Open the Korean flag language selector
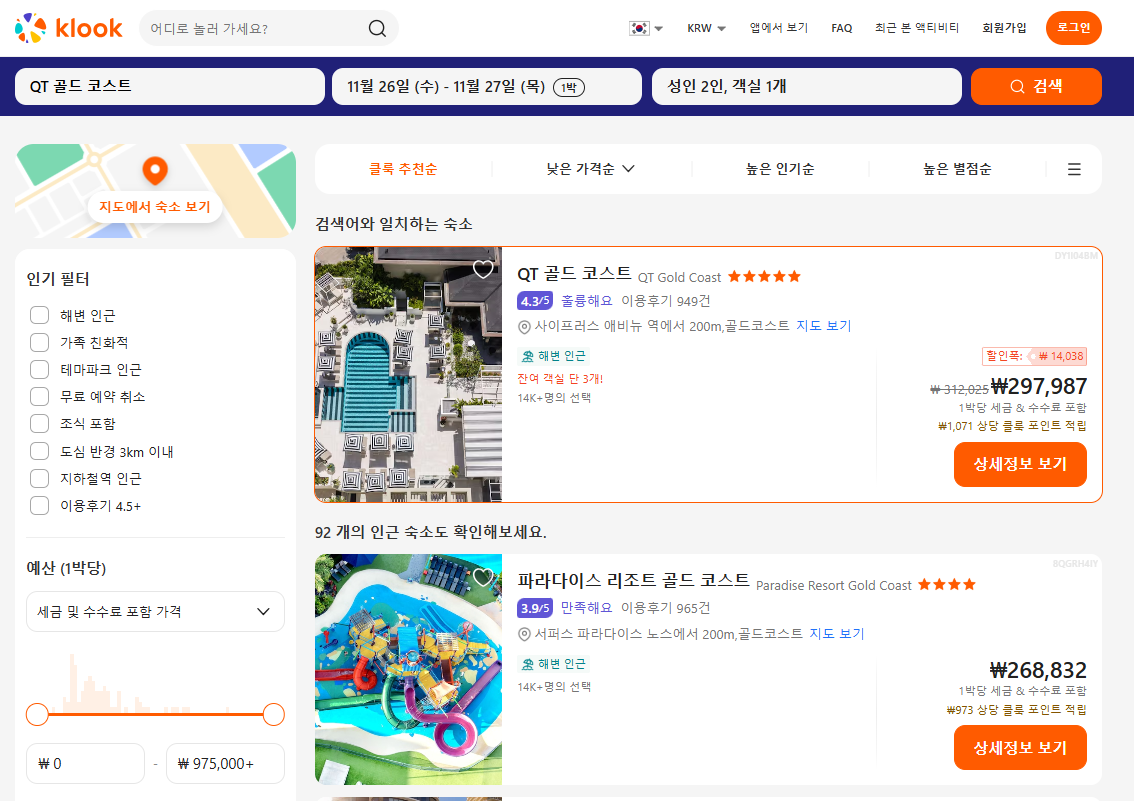Image resolution: width=1134 pixels, height=801 pixels. pos(646,28)
